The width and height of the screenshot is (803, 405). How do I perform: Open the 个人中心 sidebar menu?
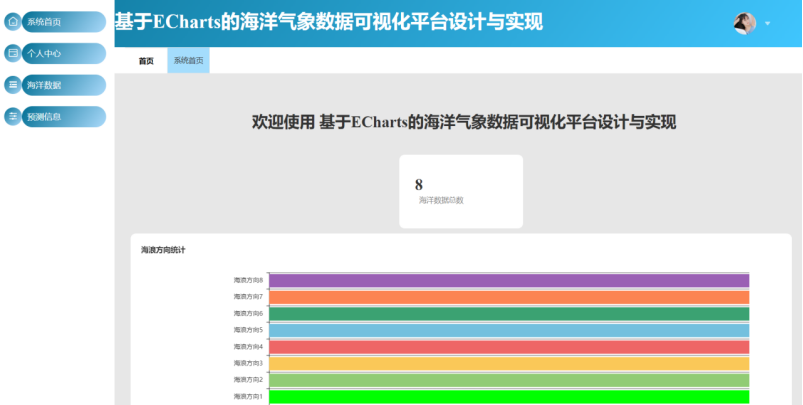tap(64, 53)
